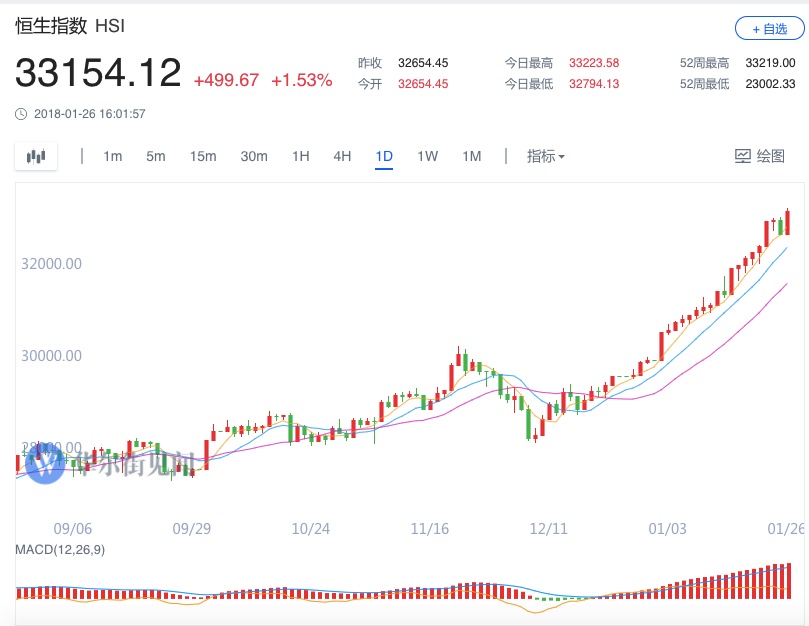Click the watermark logo on the chart
The height and width of the screenshot is (626, 809).
[x=45, y=464]
